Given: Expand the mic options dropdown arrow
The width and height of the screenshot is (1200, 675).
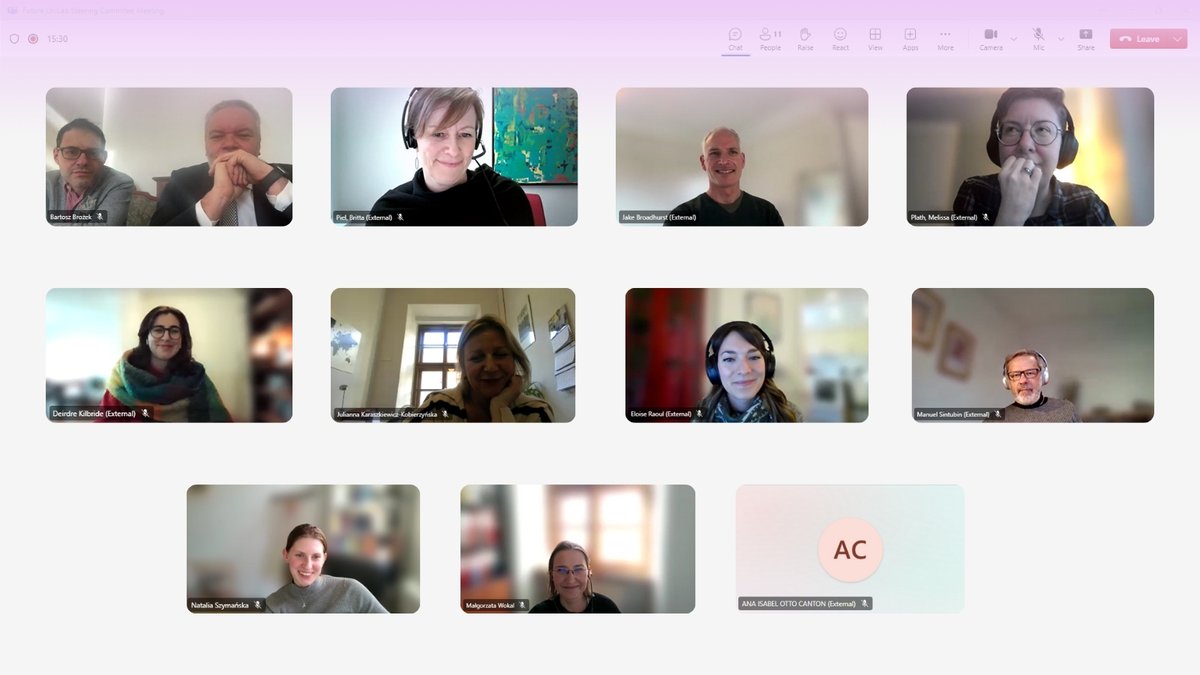Looking at the screenshot, I should tap(1061, 39).
